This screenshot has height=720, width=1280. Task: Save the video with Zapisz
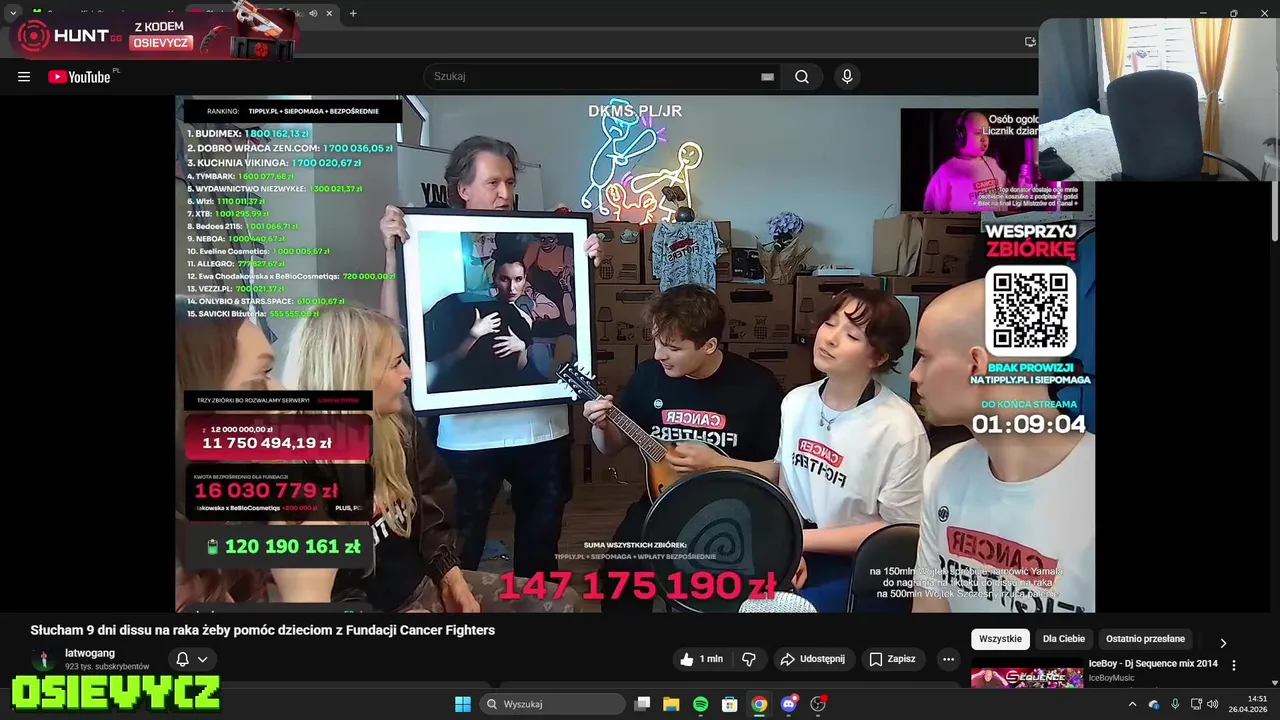tap(892, 659)
